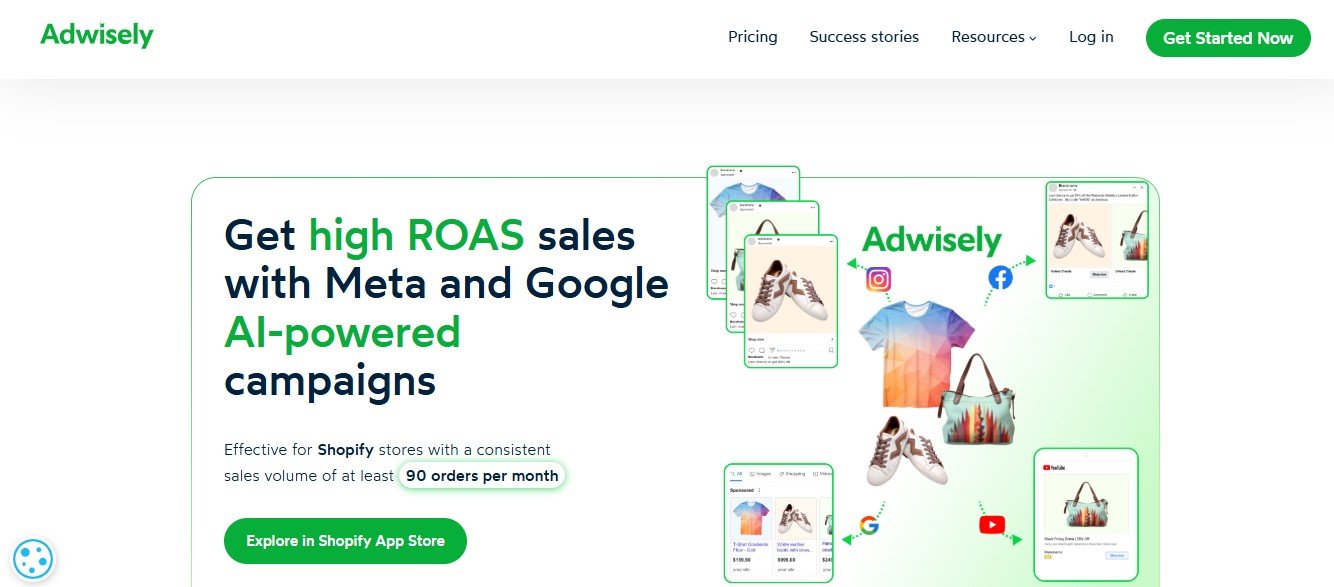
Task: Click the Google icon in hero graphic
Action: [869, 526]
